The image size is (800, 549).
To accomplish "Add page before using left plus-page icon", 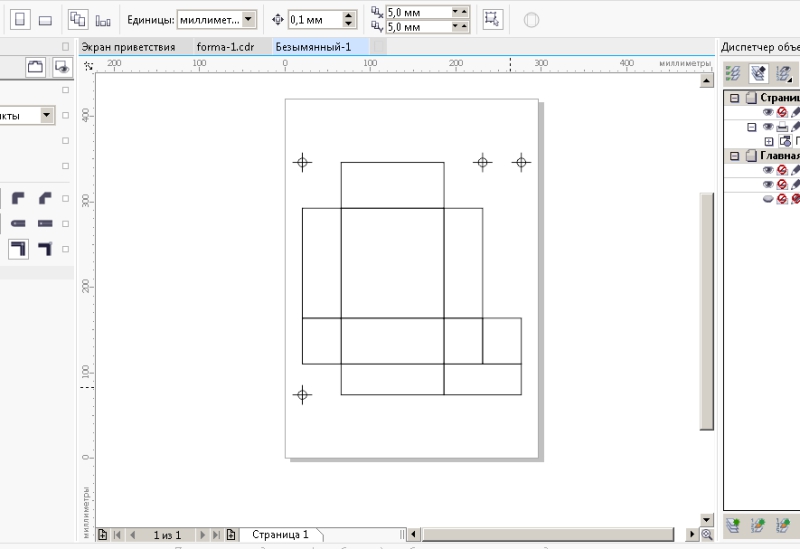I will point(103,534).
